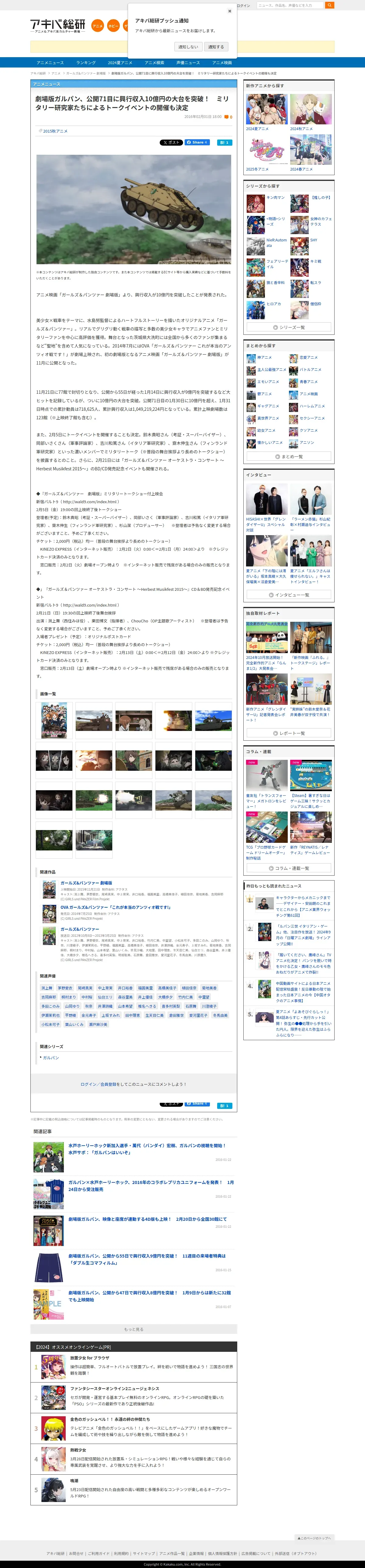
Task: Click 利用規約 in footer
Action: pyautogui.click(x=121, y=1553)
